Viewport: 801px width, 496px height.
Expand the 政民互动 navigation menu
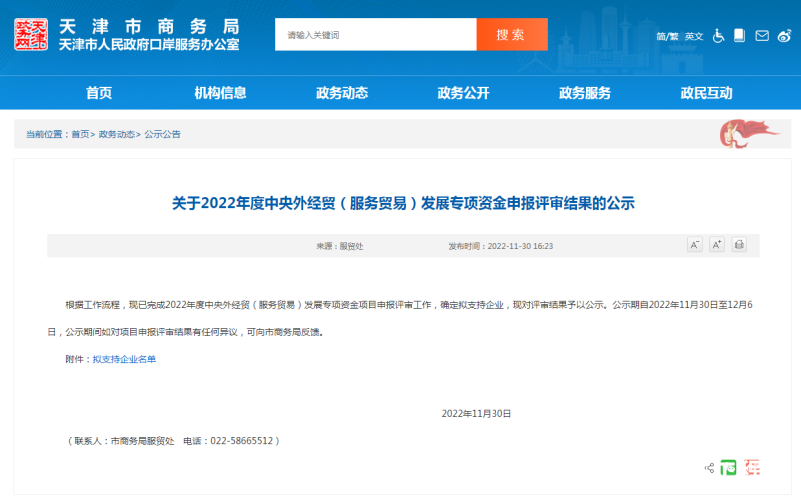pos(706,93)
